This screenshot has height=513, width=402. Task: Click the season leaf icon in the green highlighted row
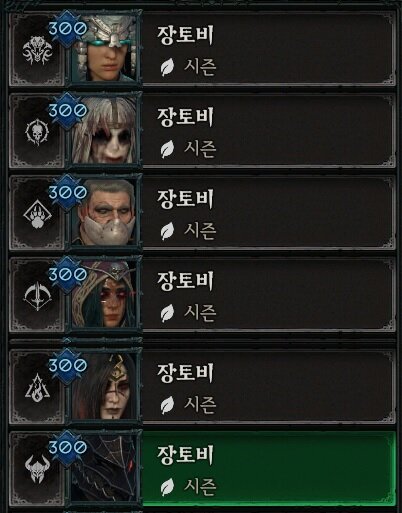tap(167, 487)
